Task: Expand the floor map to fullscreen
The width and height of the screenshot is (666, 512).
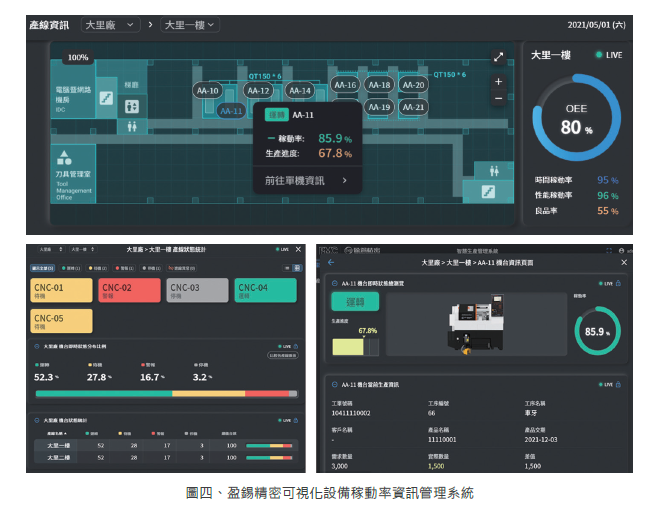Action: (x=498, y=57)
